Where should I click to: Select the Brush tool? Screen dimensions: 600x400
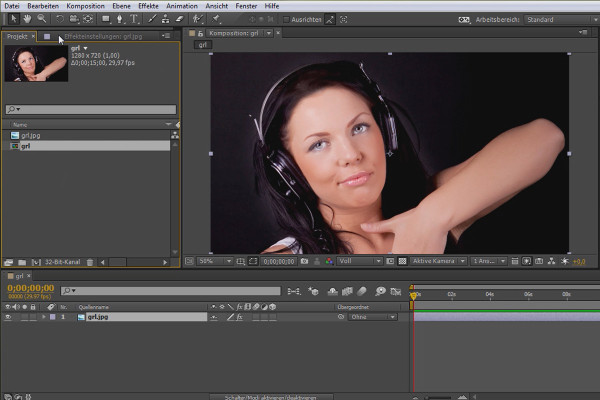point(152,19)
